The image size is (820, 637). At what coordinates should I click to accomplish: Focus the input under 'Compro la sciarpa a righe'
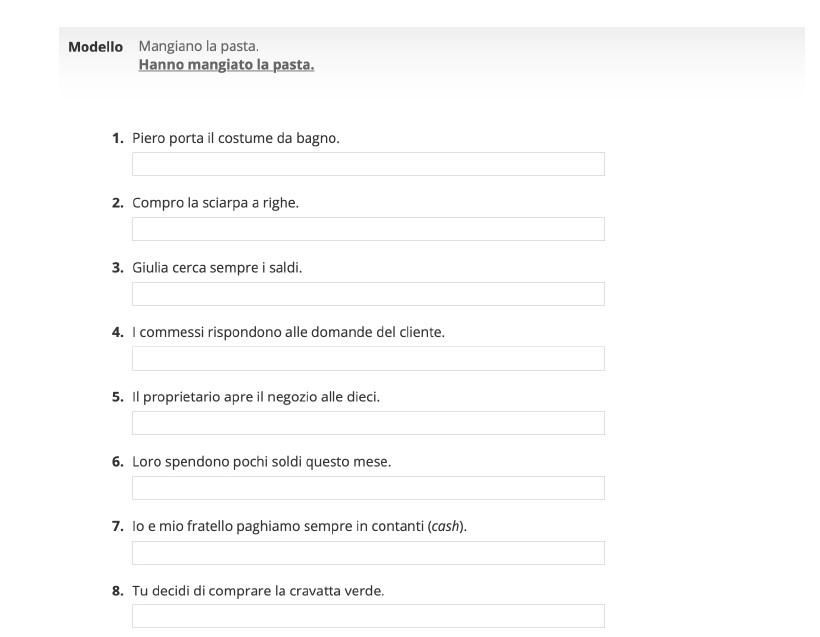368,229
